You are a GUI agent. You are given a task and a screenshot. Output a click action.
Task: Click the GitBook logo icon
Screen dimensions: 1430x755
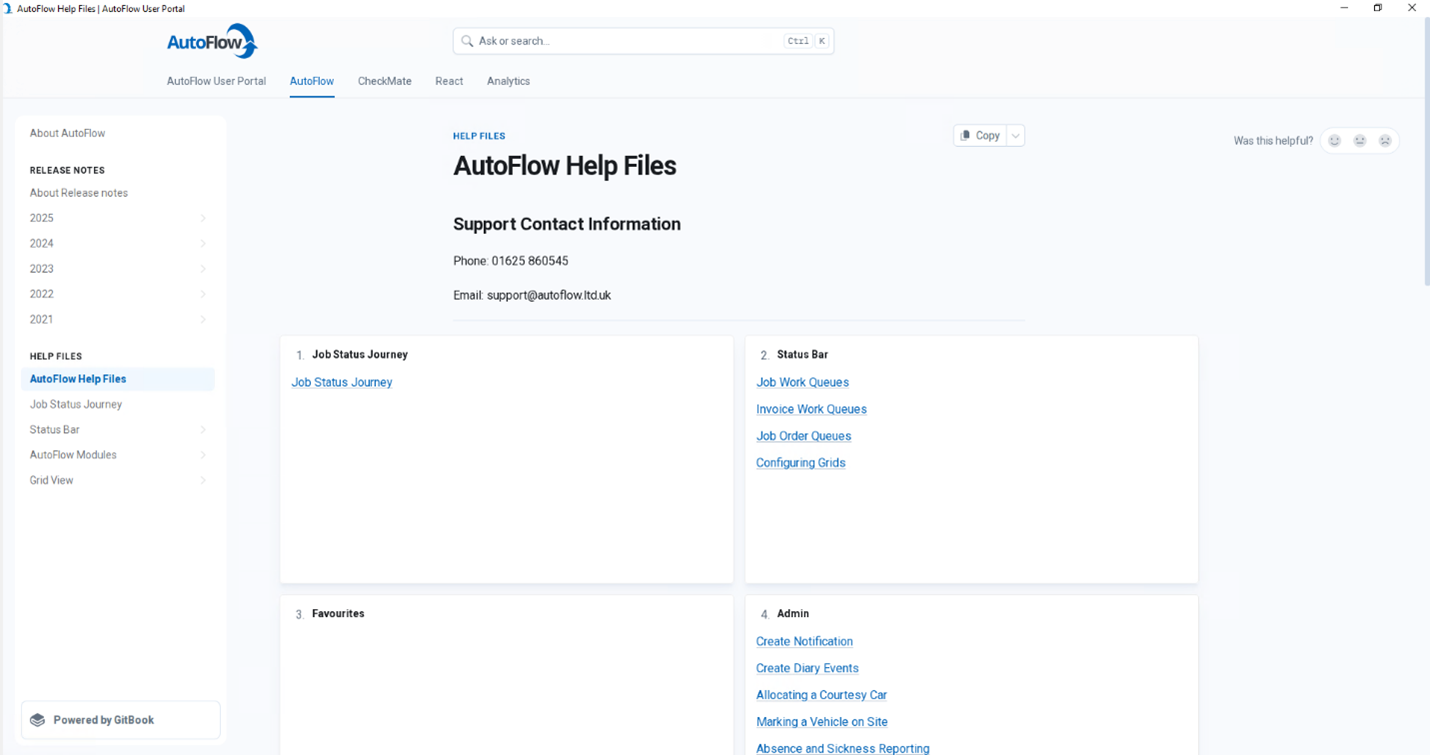(x=38, y=720)
